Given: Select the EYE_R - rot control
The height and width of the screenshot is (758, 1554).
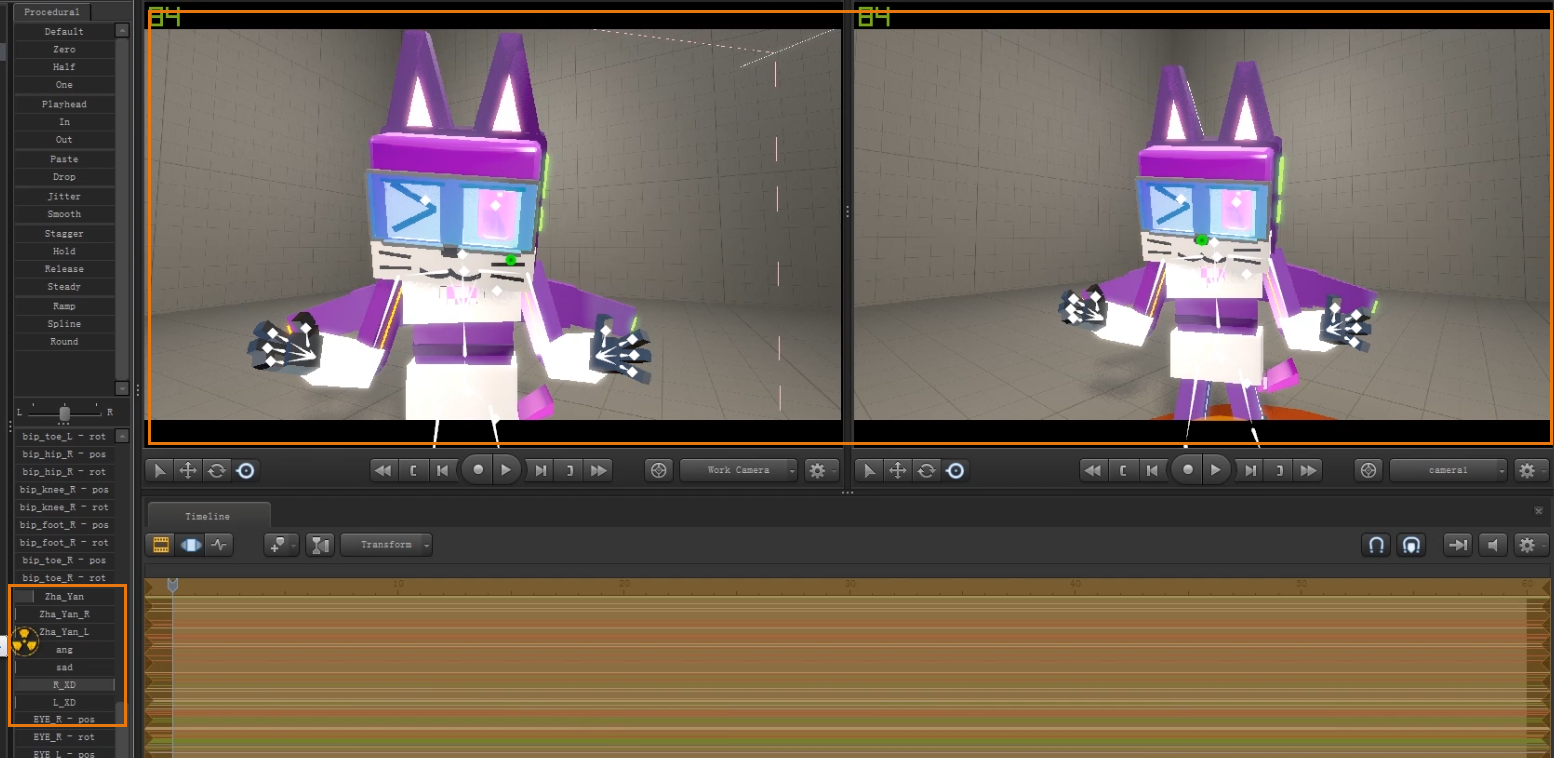Looking at the screenshot, I should [64, 737].
